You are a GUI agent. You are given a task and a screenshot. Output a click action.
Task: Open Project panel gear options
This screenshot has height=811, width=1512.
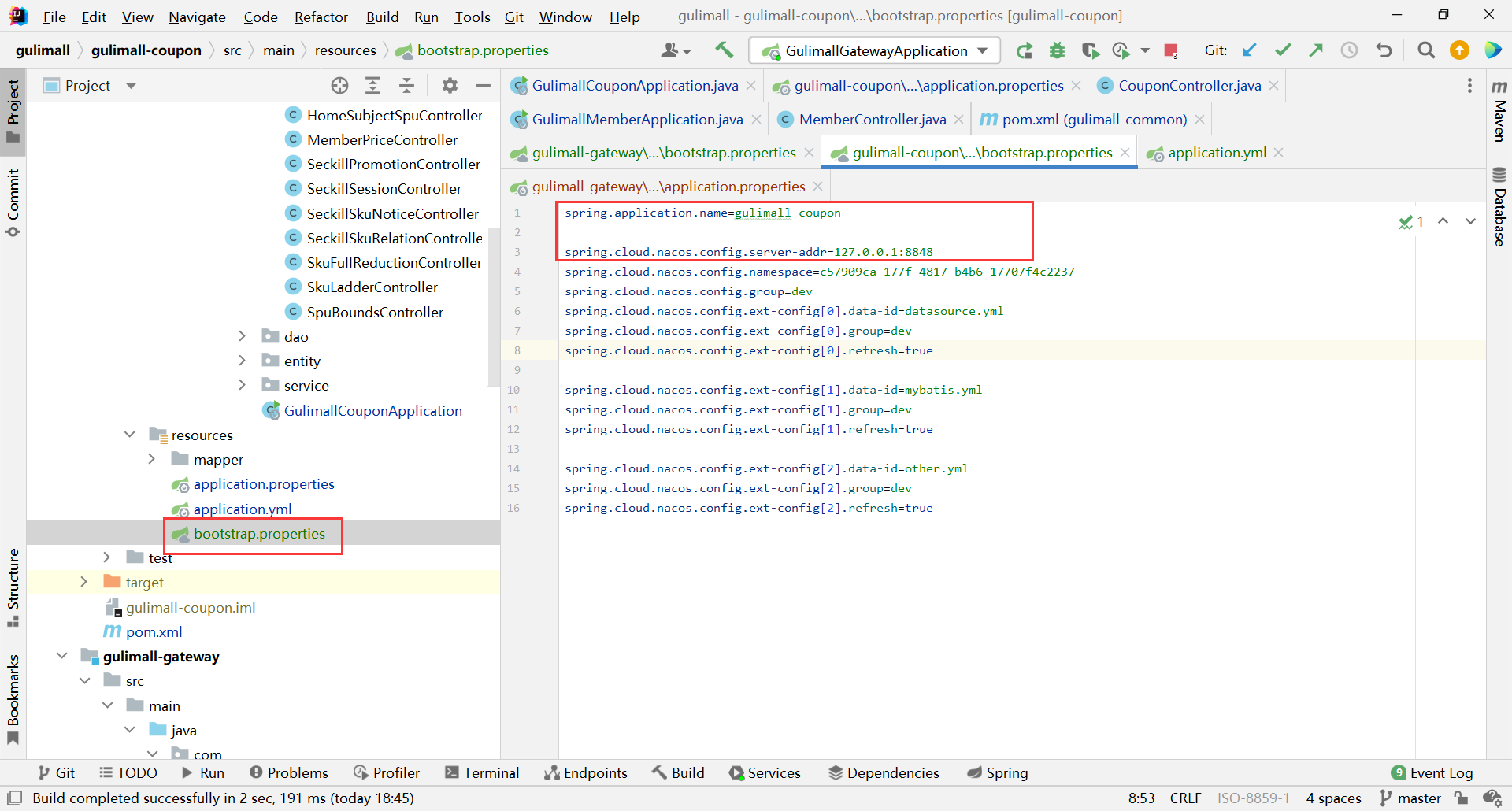pos(450,86)
